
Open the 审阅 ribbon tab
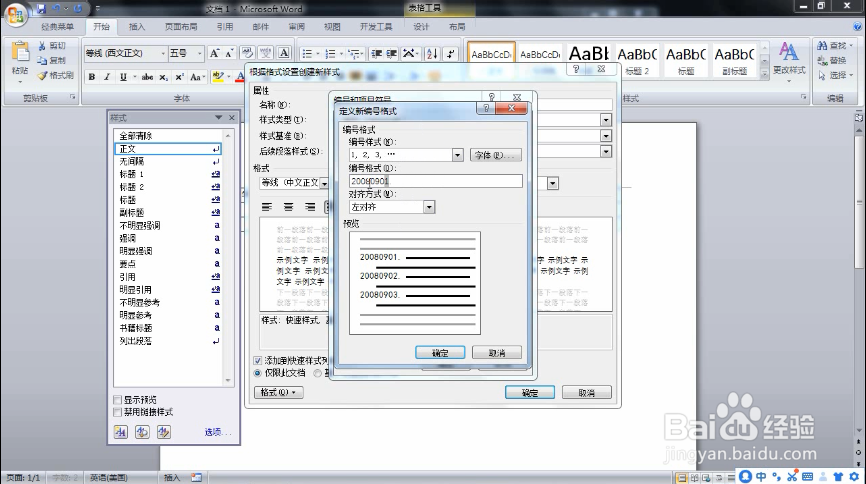click(296, 27)
